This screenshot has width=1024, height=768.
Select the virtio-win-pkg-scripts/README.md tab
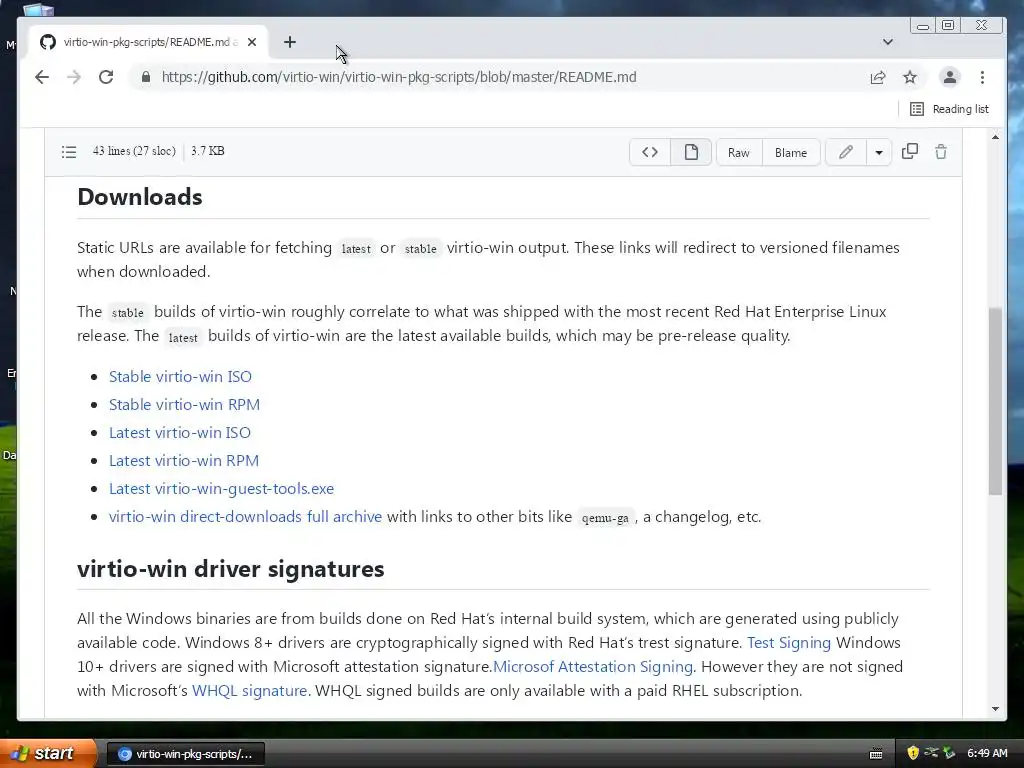148,42
